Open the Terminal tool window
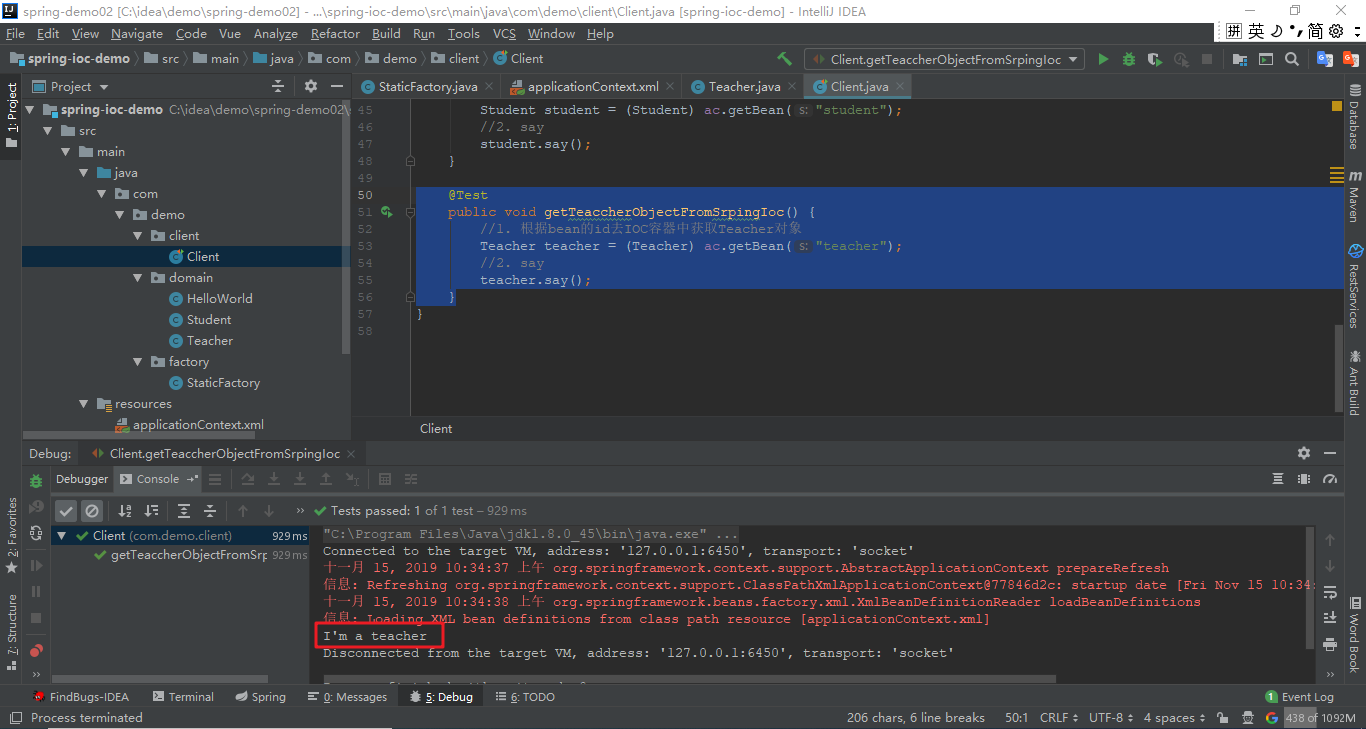1366x729 pixels. click(x=183, y=697)
